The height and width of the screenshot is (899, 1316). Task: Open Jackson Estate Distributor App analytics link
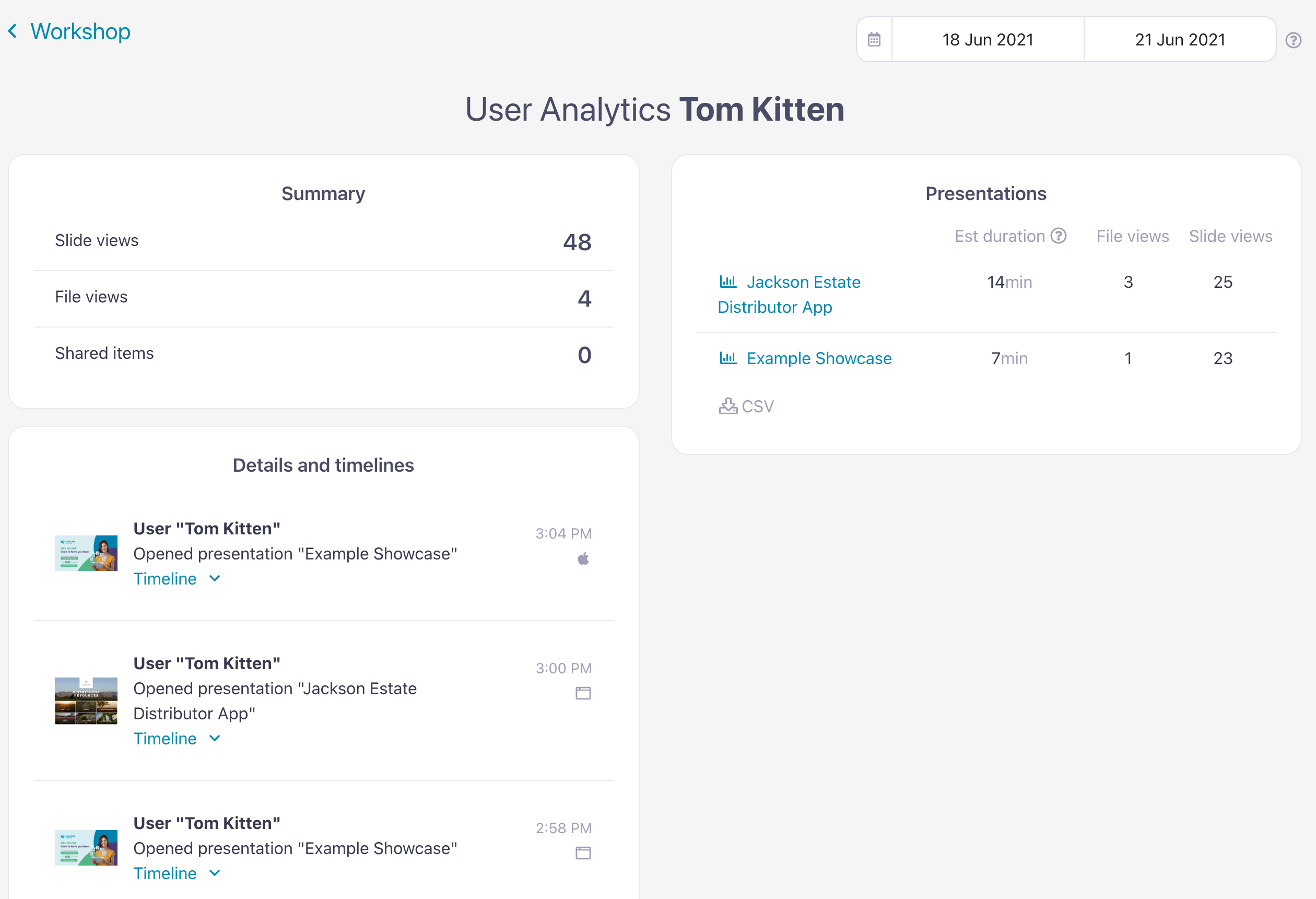[x=803, y=282]
